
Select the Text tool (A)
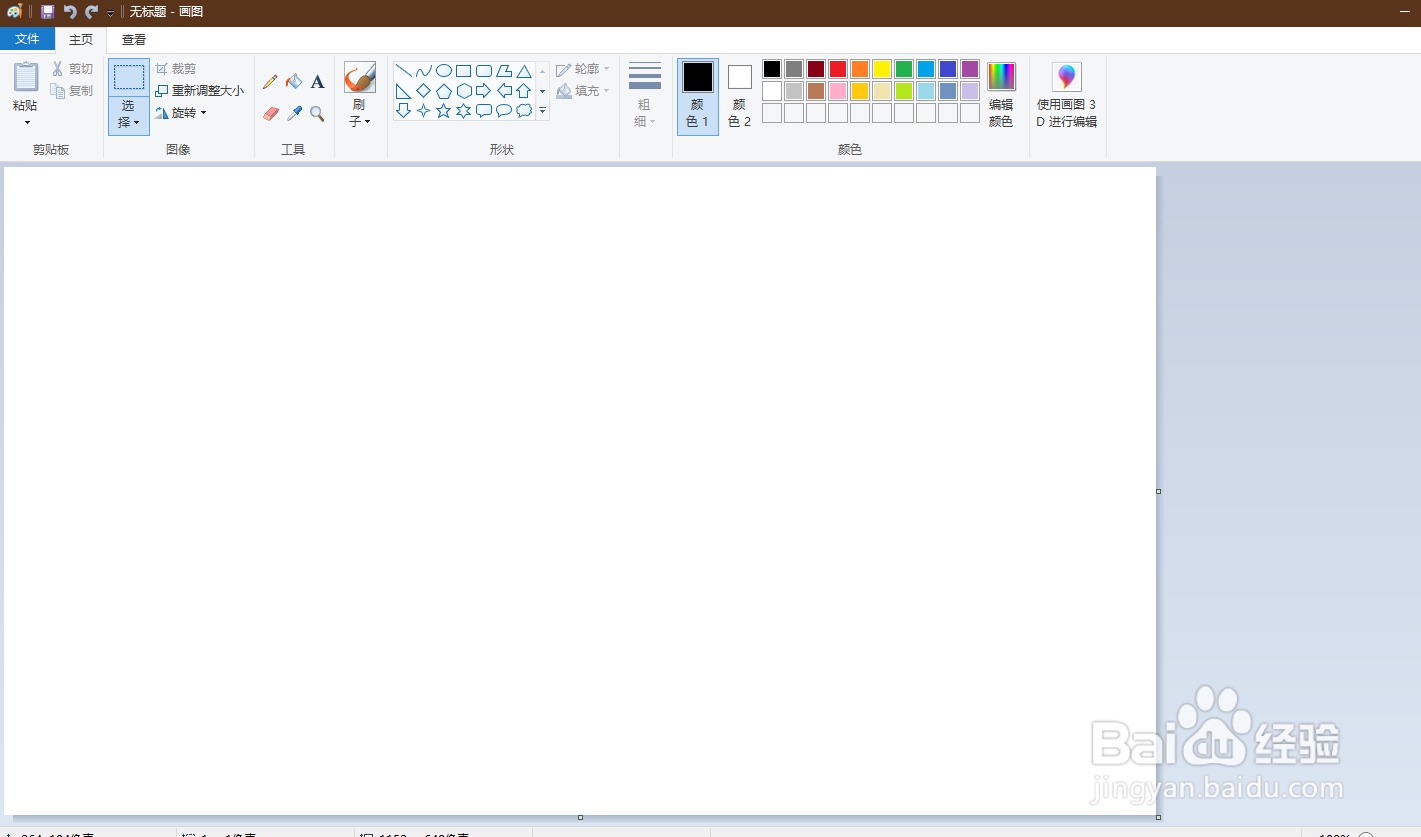[x=317, y=82]
